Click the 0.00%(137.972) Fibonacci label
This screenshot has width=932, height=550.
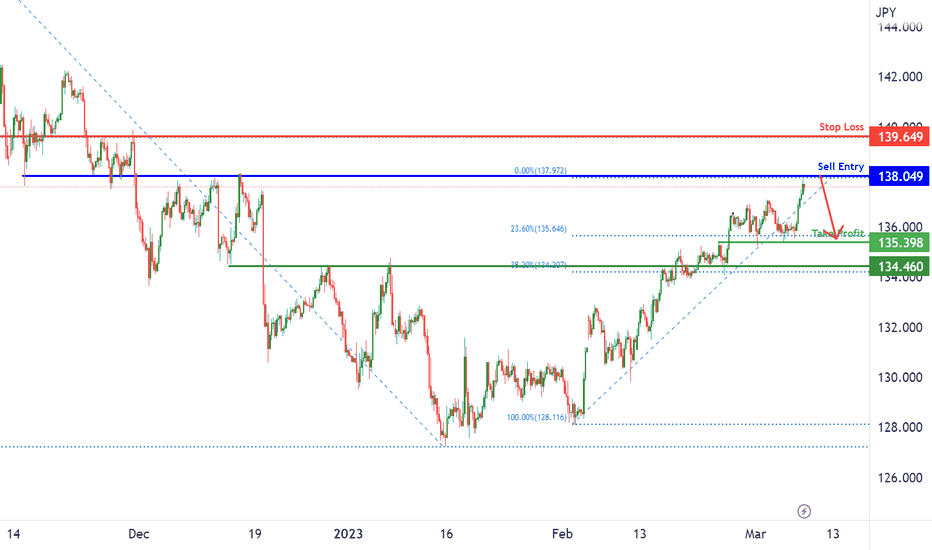coord(540,171)
